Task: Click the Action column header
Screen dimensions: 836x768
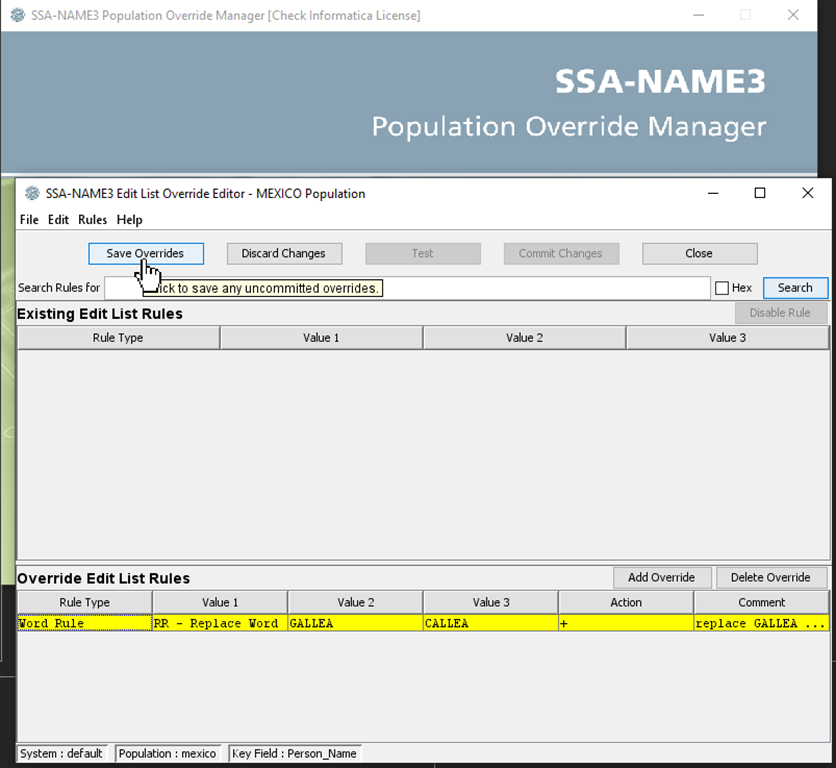Action: tap(626, 603)
